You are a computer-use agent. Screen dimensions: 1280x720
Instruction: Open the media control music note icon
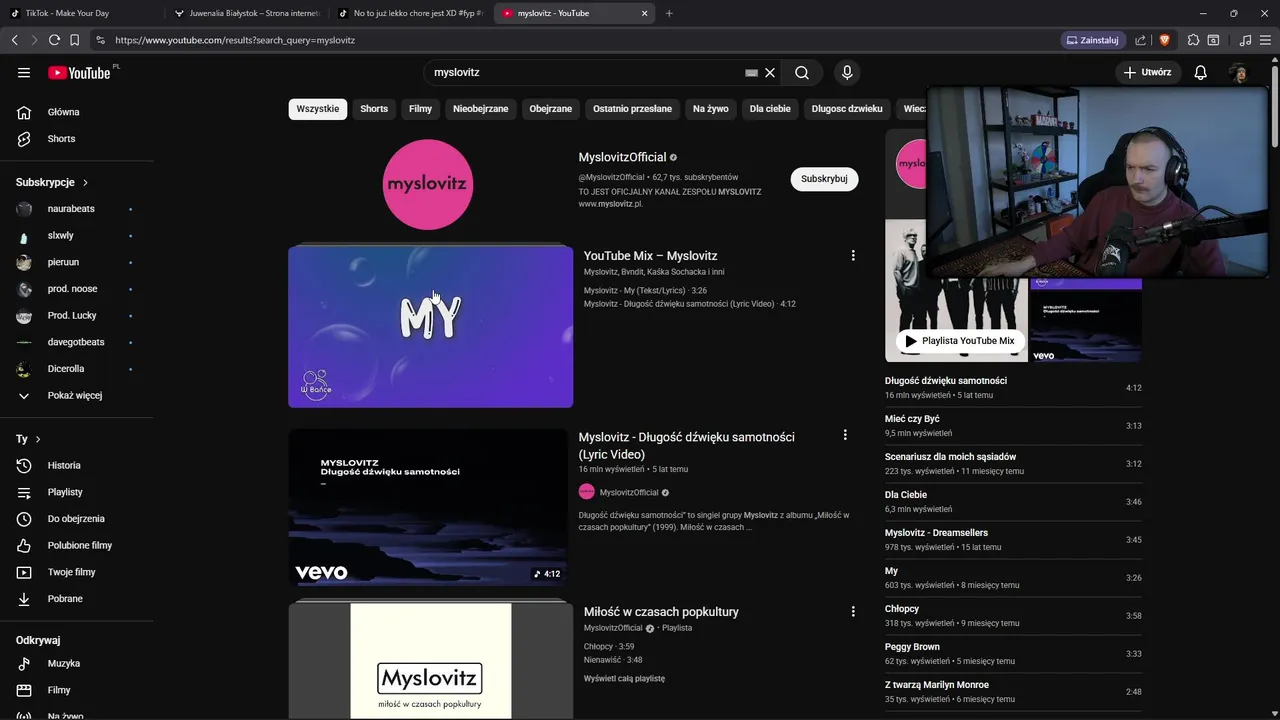1245,40
